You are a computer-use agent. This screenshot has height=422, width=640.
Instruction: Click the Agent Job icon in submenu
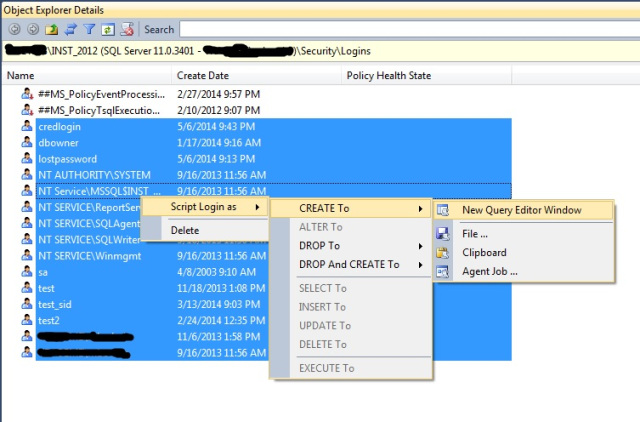pyautogui.click(x=442, y=271)
